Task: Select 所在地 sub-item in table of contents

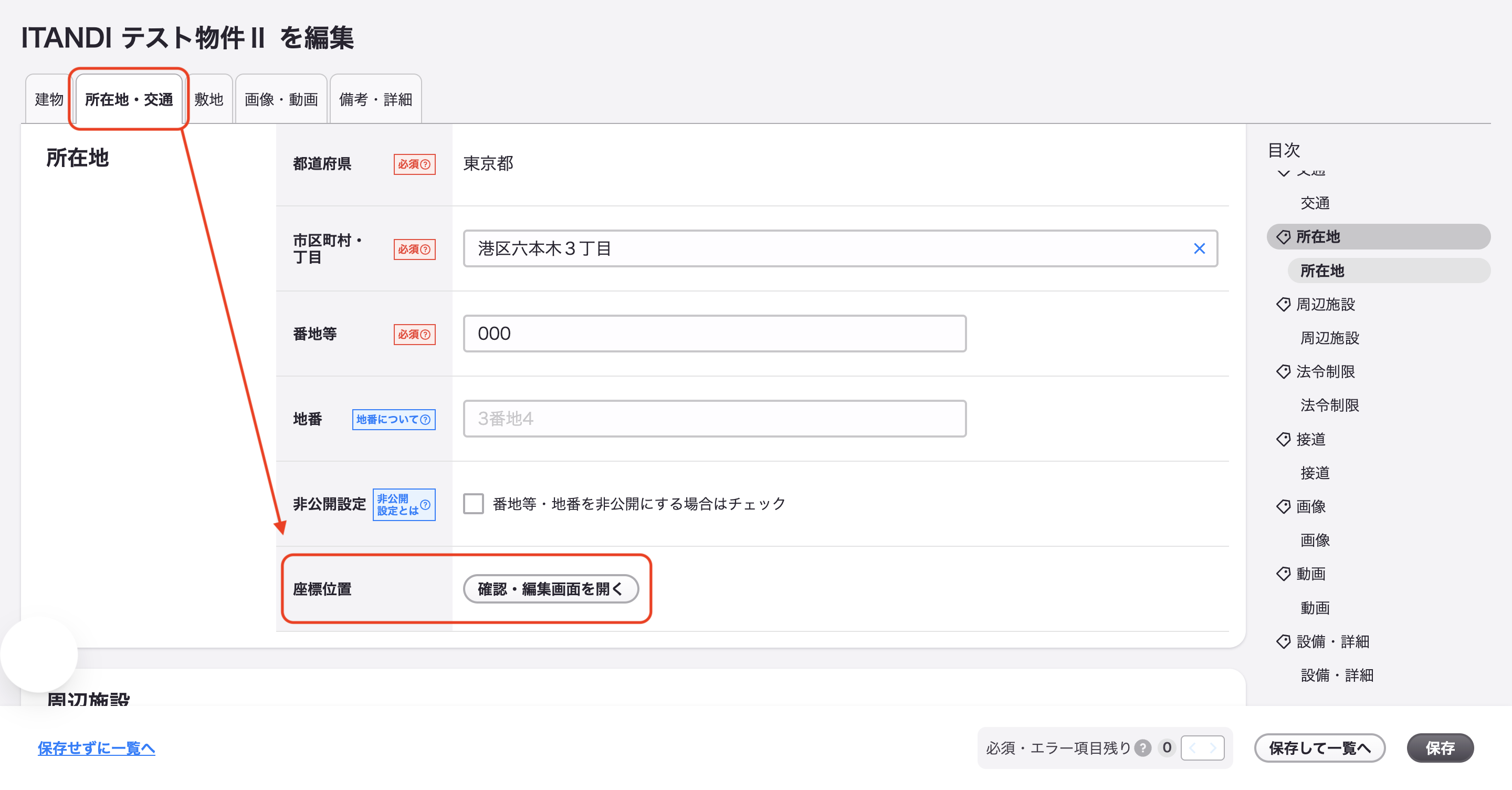Action: click(1389, 271)
